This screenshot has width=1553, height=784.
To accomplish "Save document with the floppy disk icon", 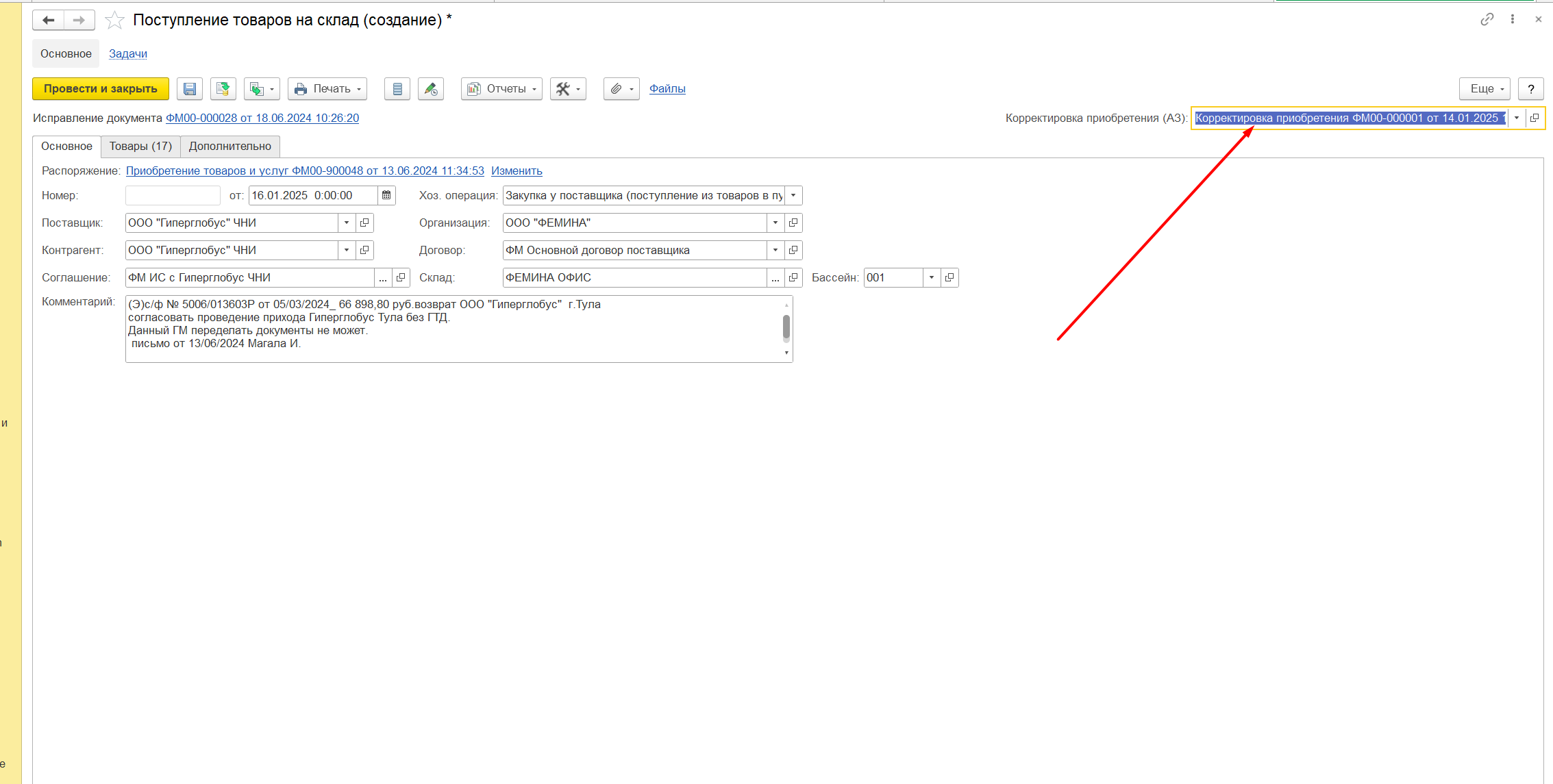I will click(x=190, y=89).
